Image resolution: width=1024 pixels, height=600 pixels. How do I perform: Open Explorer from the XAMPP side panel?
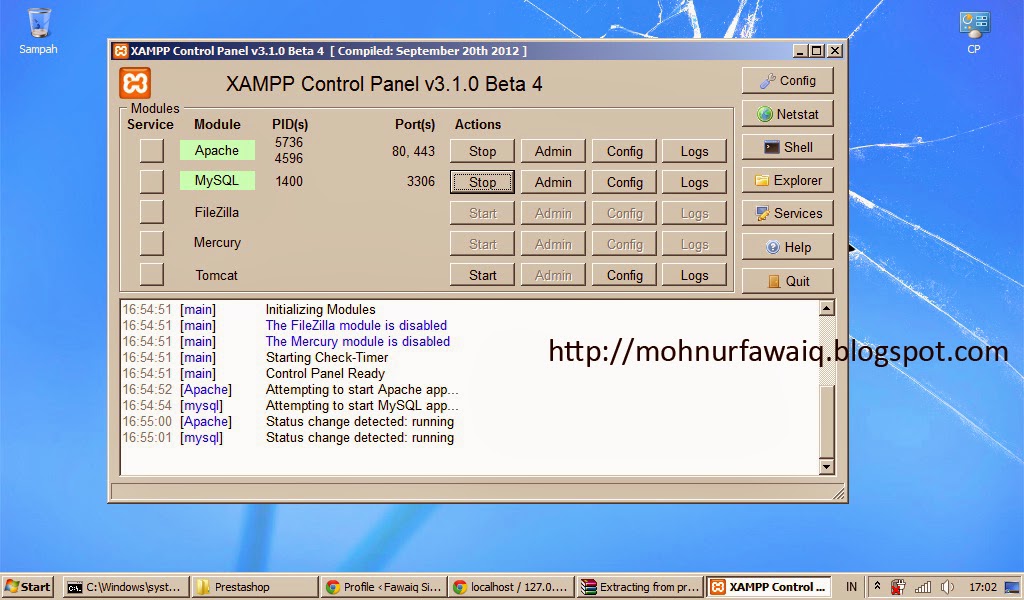[788, 180]
